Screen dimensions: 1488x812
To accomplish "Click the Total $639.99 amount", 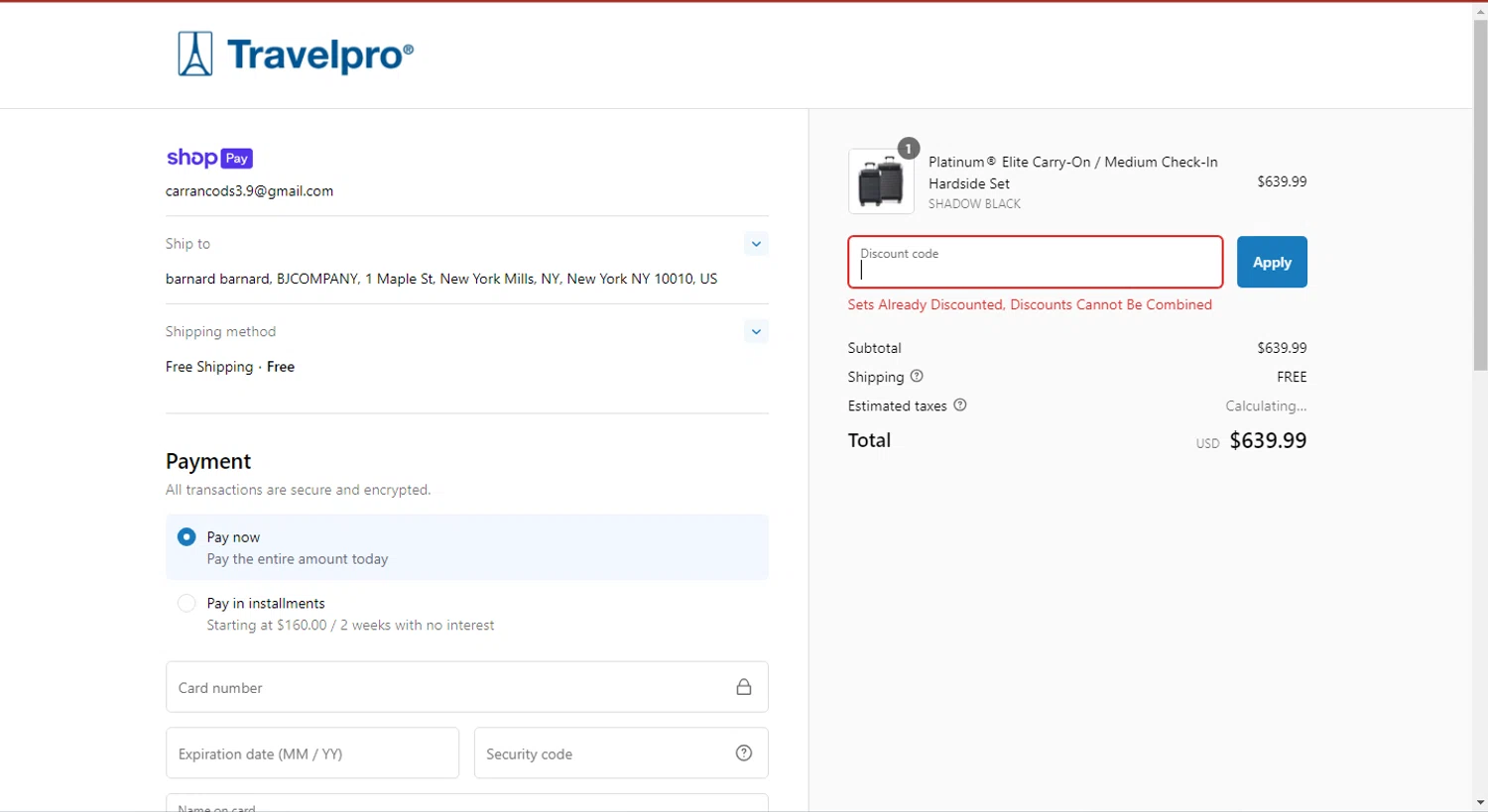I will [1268, 440].
